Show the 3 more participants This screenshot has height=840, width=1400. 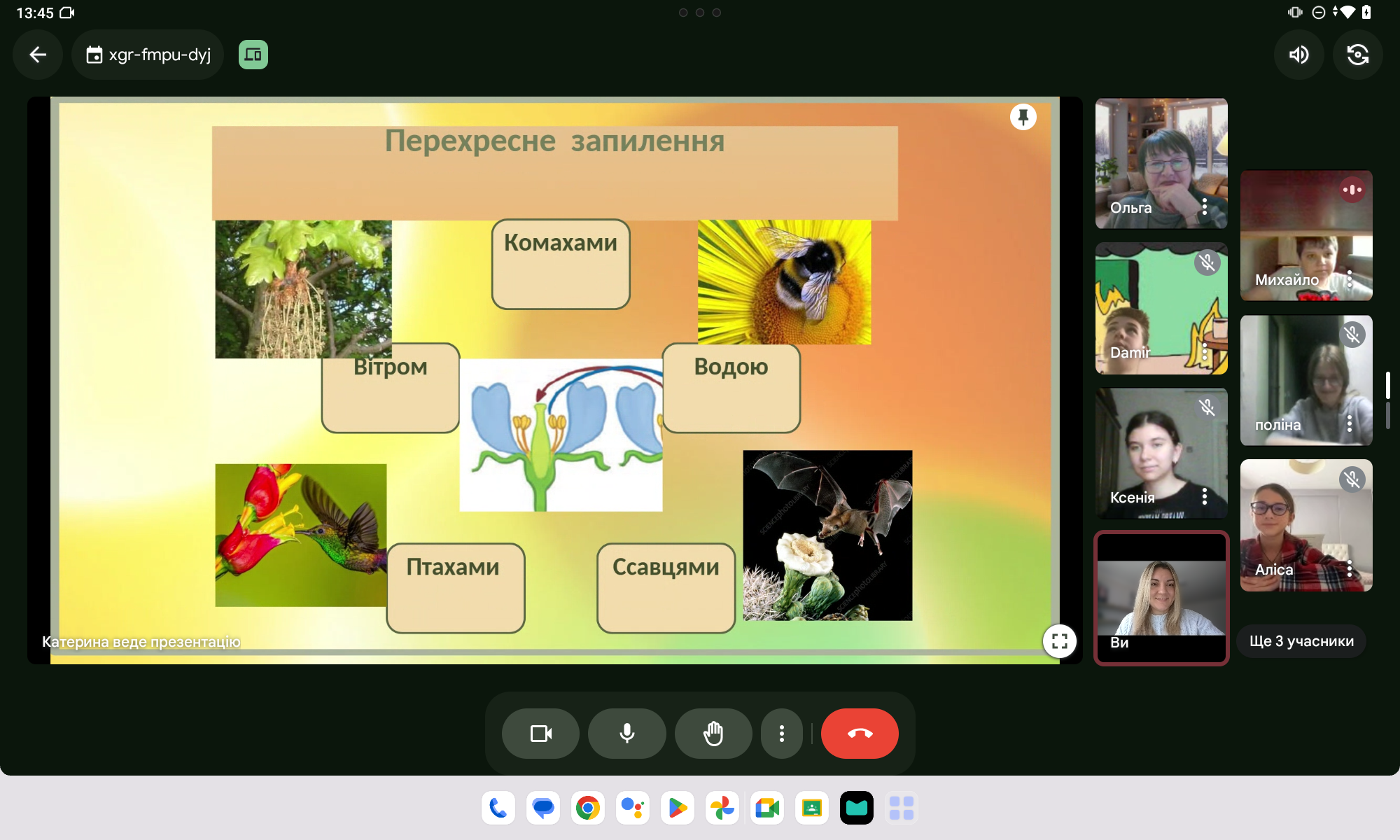1301,641
